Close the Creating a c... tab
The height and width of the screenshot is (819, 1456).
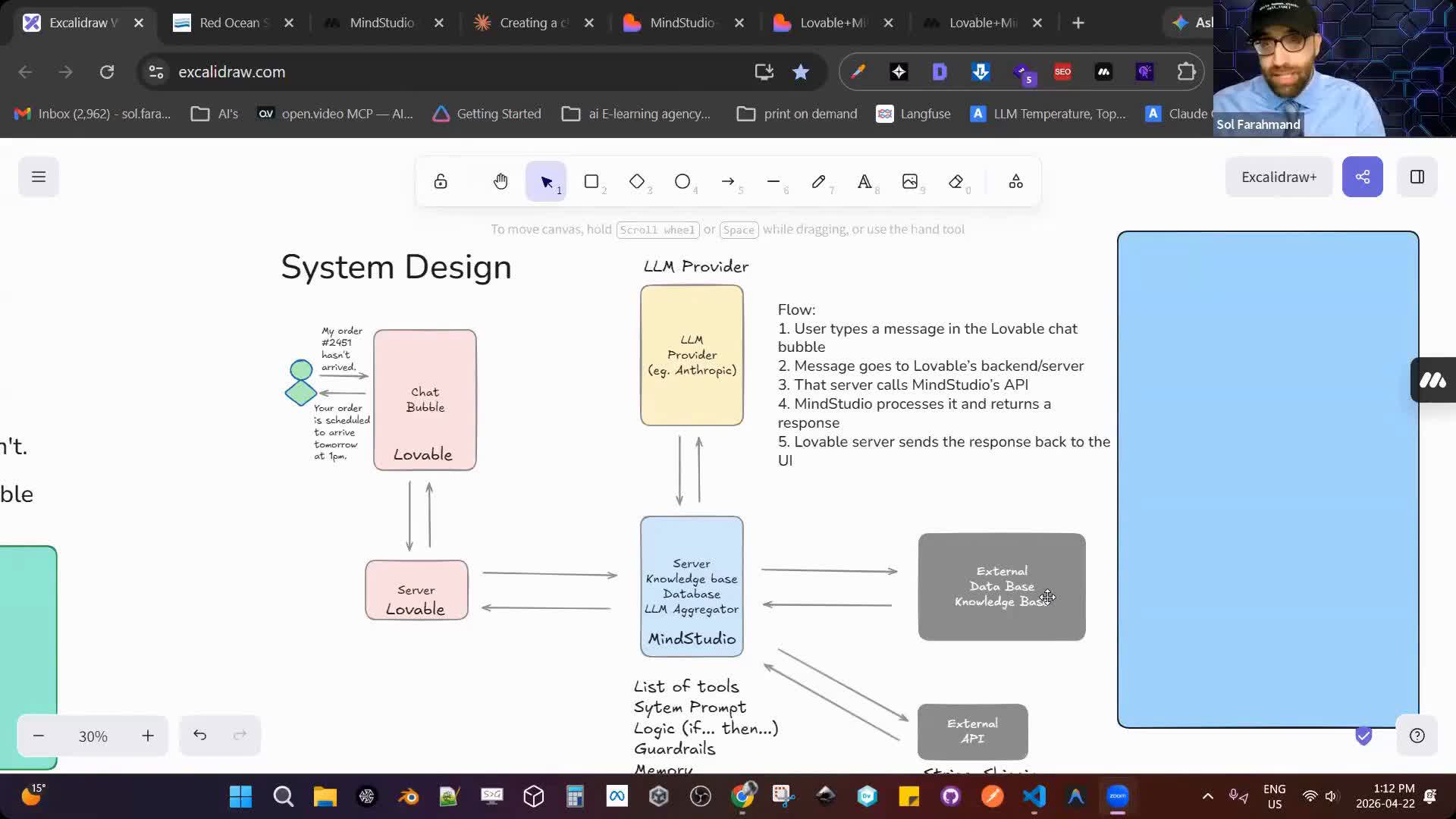pyautogui.click(x=589, y=23)
